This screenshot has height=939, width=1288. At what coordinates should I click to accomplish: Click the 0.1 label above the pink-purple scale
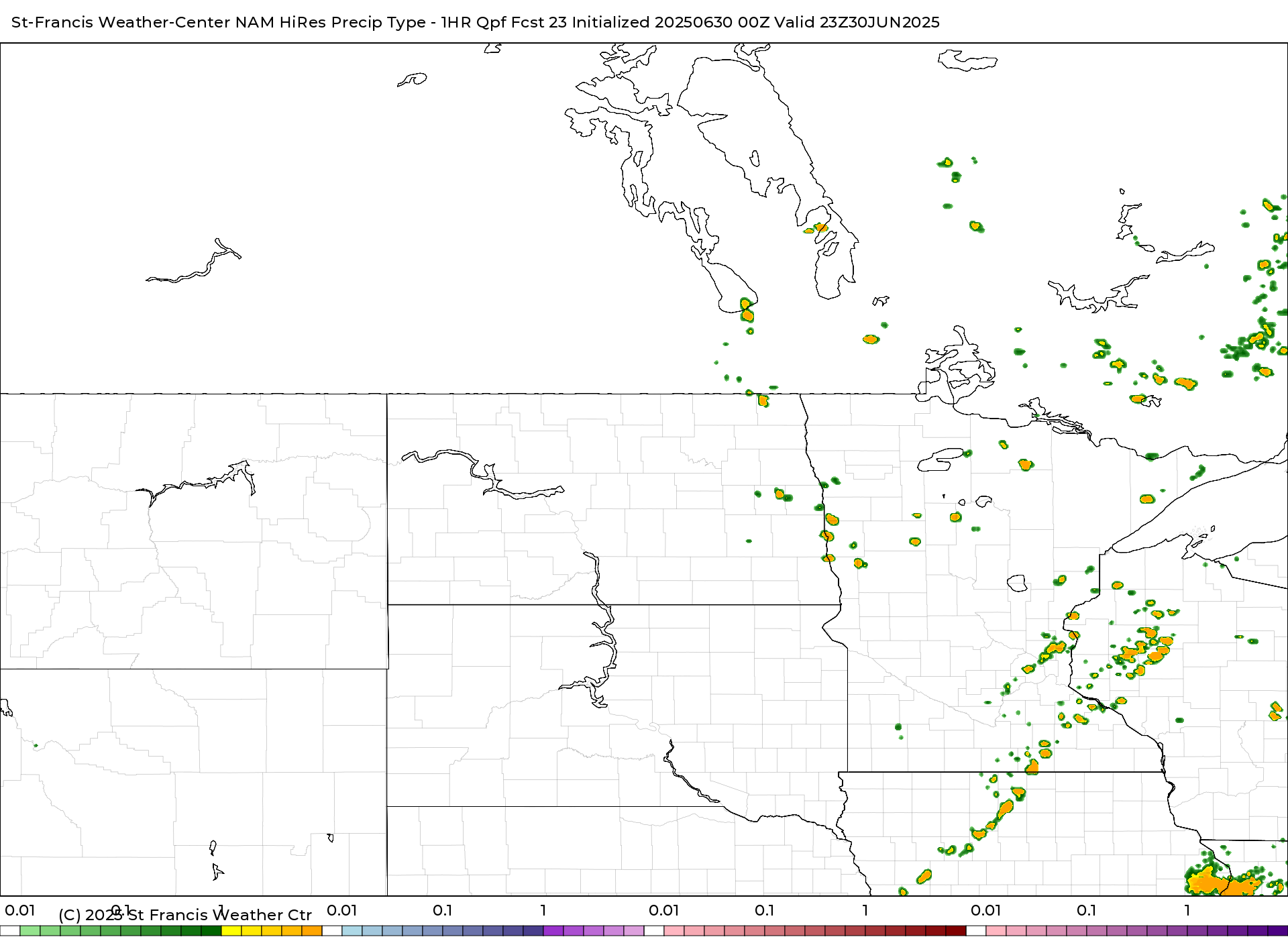pos(1087,910)
